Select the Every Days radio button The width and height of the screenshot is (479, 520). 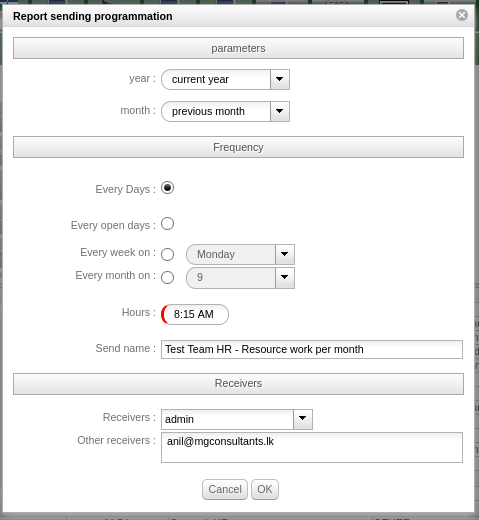click(x=167, y=188)
